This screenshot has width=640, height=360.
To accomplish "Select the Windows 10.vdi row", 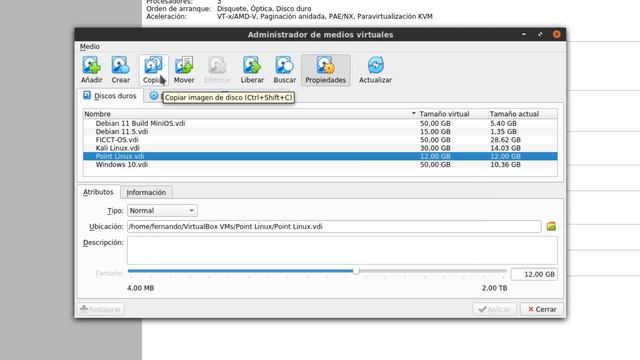I will (320, 164).
